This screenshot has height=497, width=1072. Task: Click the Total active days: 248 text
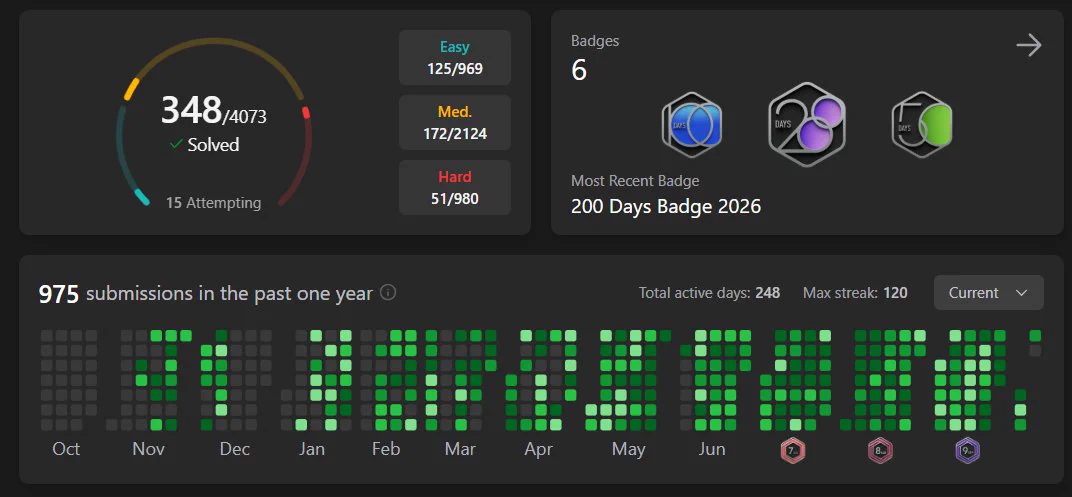coord(709,293)
